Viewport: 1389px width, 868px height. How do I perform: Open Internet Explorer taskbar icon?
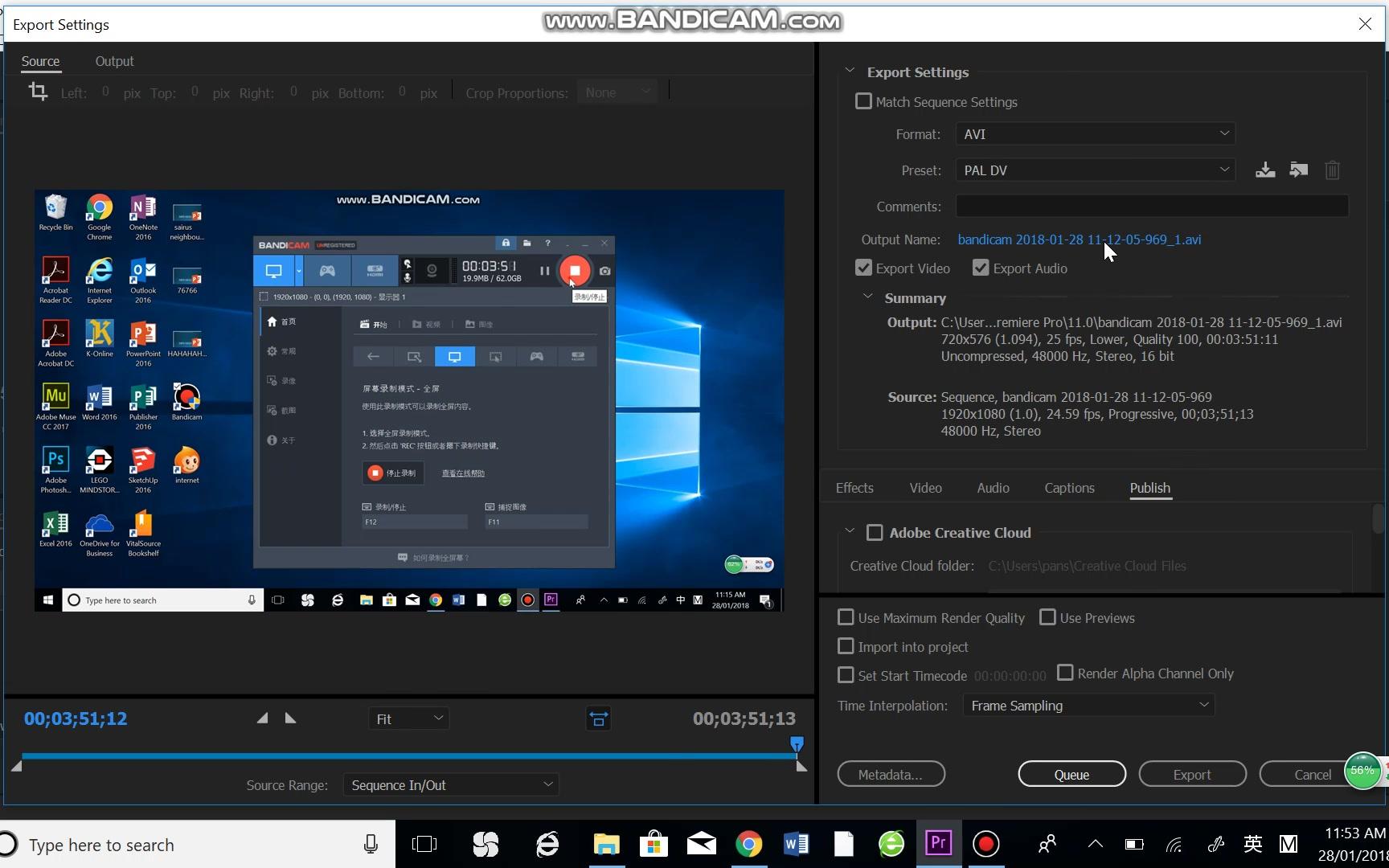pos(547,844)
